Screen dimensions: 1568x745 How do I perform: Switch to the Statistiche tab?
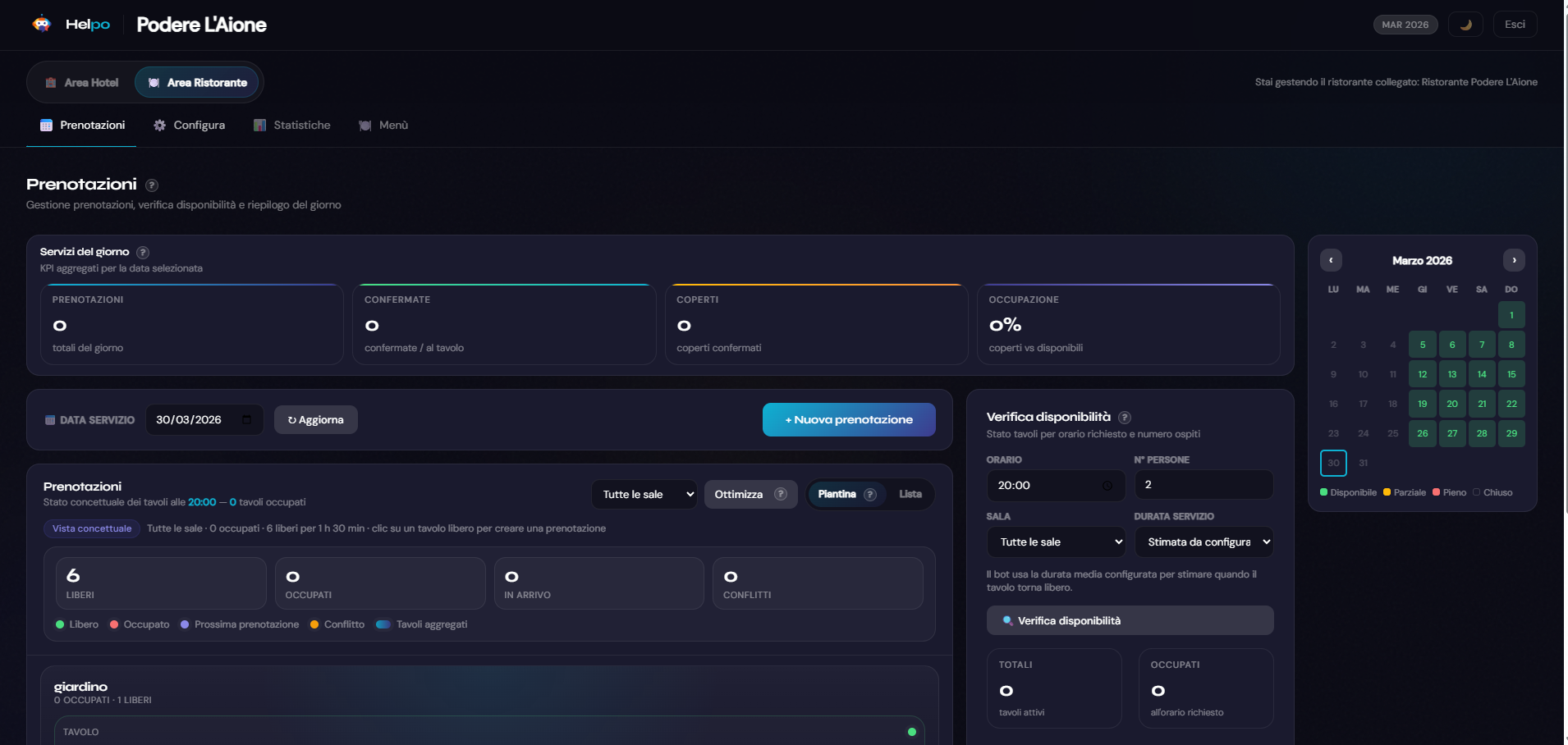coord(291,125)
